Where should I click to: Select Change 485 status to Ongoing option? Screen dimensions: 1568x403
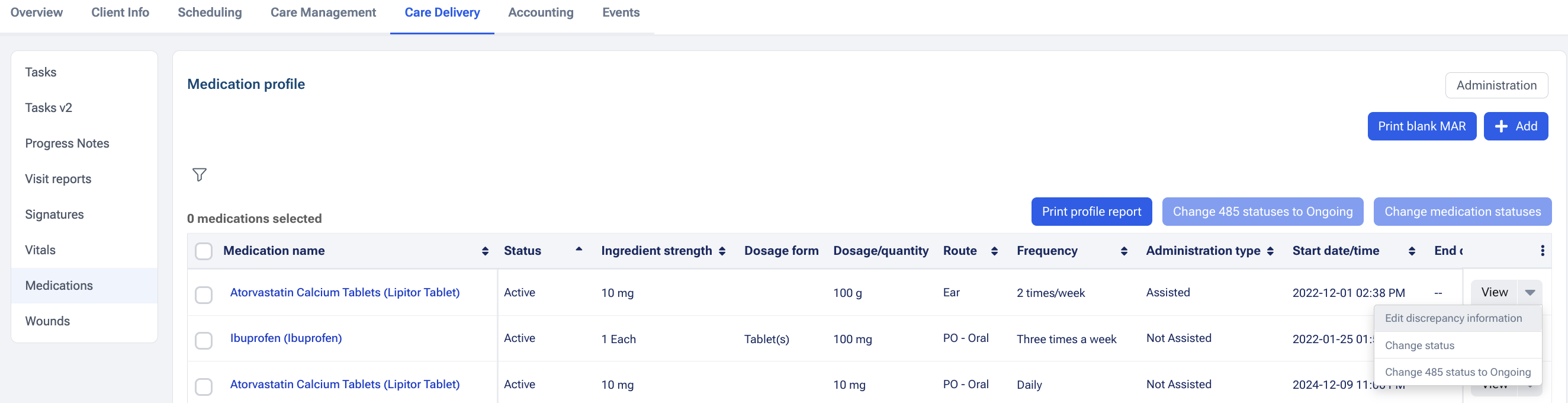point(1457,372)
